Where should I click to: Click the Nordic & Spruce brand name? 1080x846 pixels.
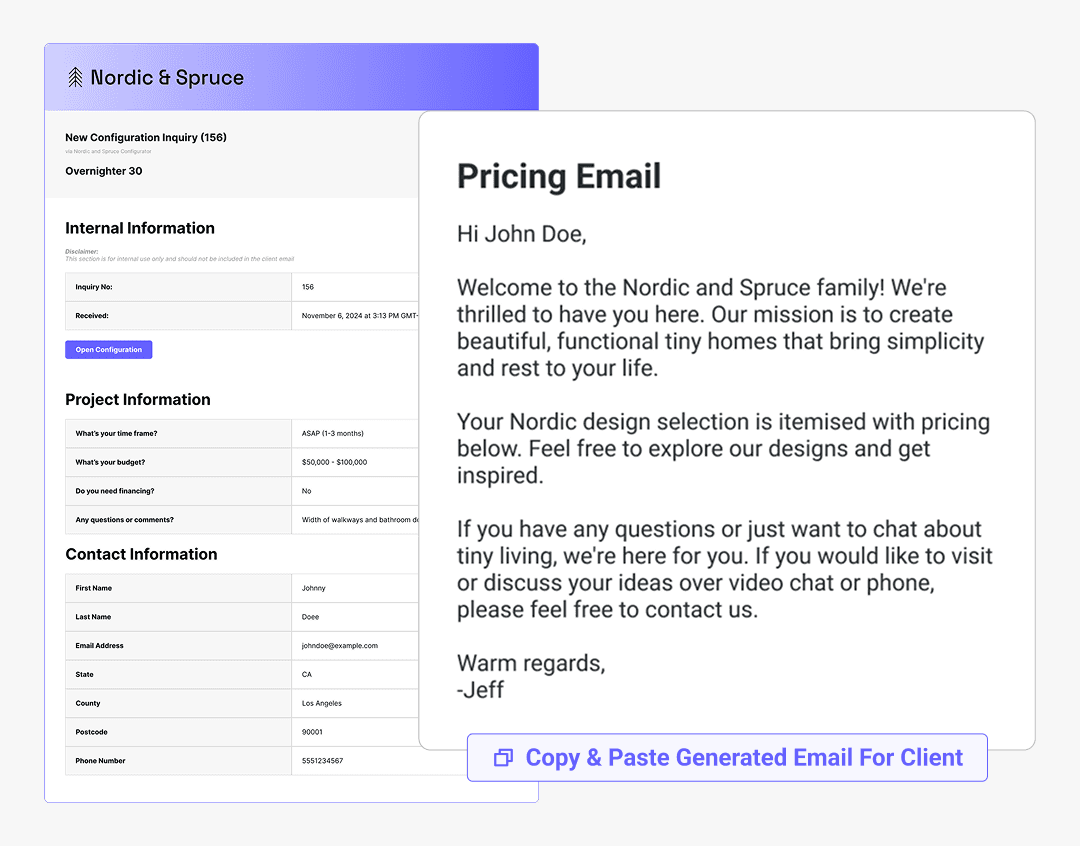click(167, 77)
